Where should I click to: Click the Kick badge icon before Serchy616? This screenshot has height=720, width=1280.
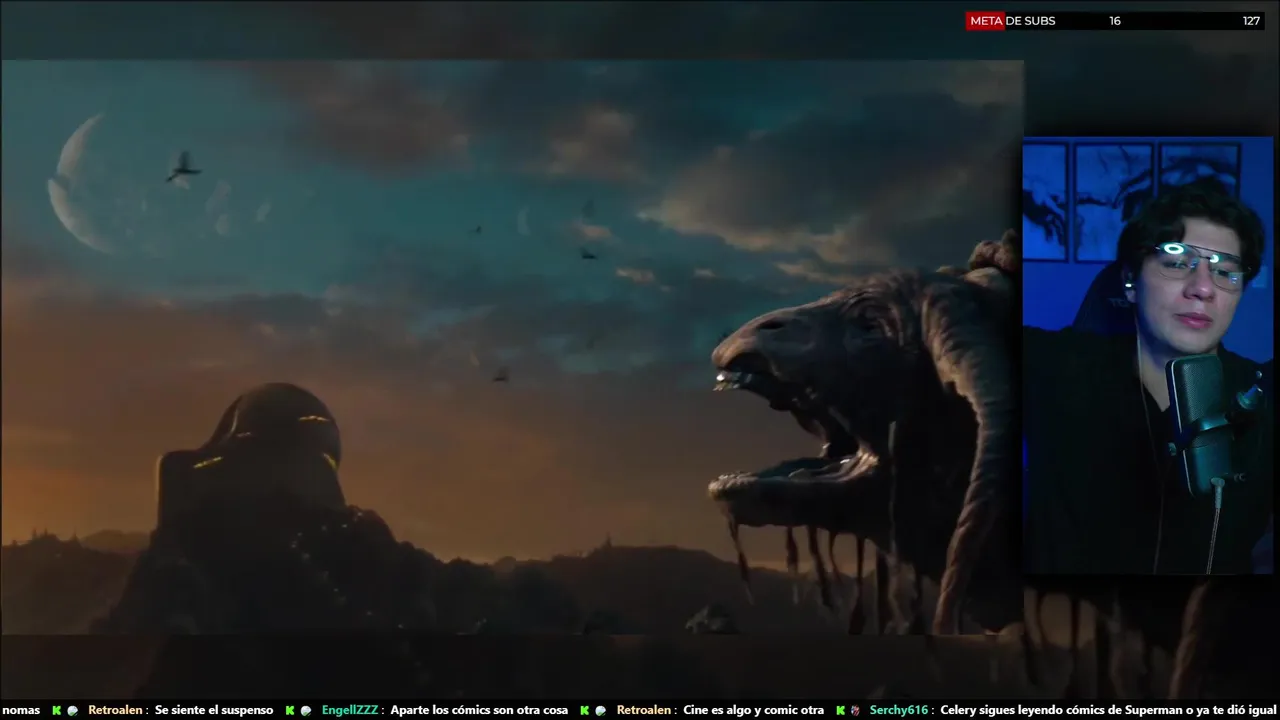[840, 711]
